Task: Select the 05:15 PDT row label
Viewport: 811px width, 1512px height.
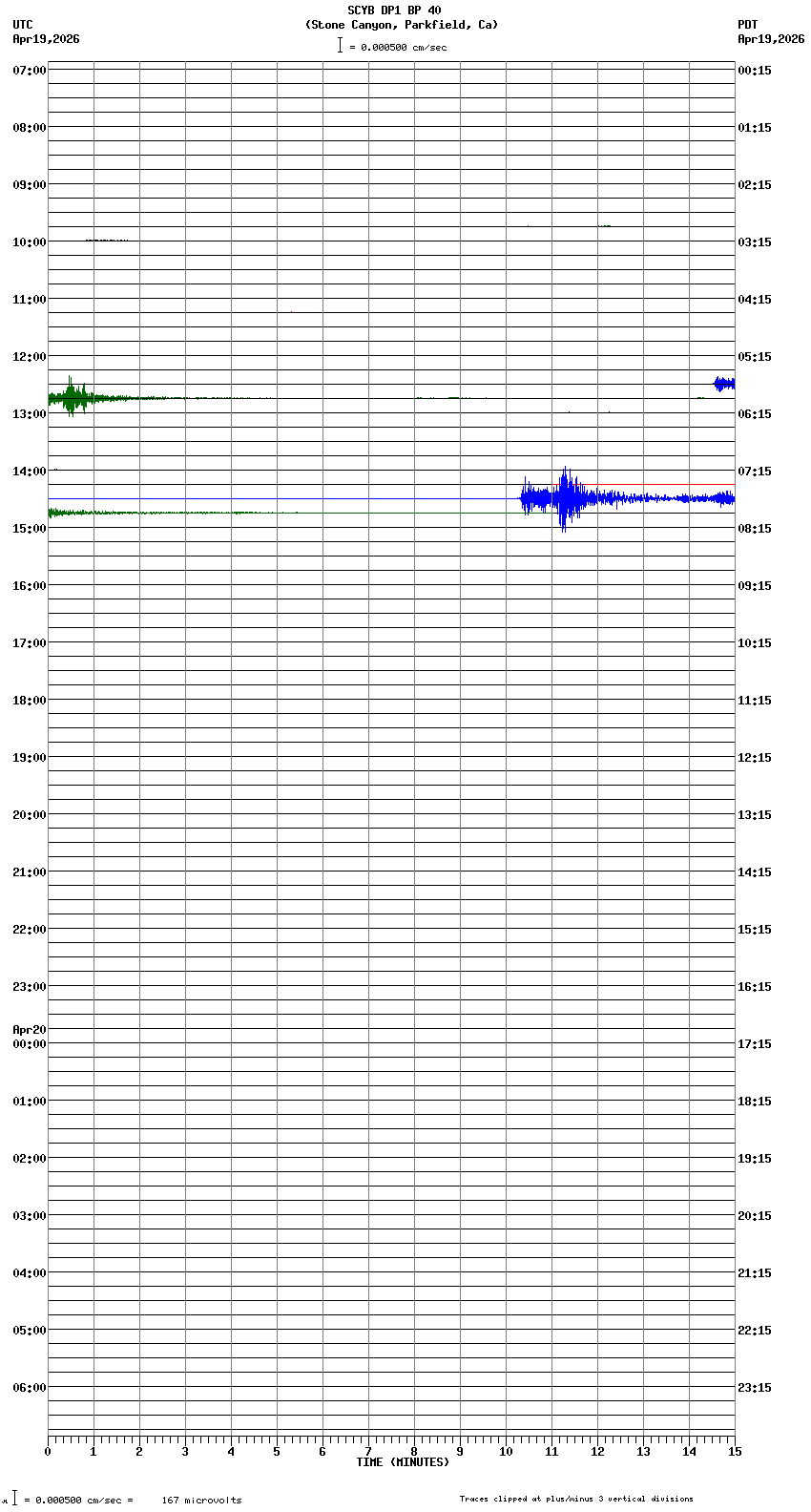Action: pos(755,357)
